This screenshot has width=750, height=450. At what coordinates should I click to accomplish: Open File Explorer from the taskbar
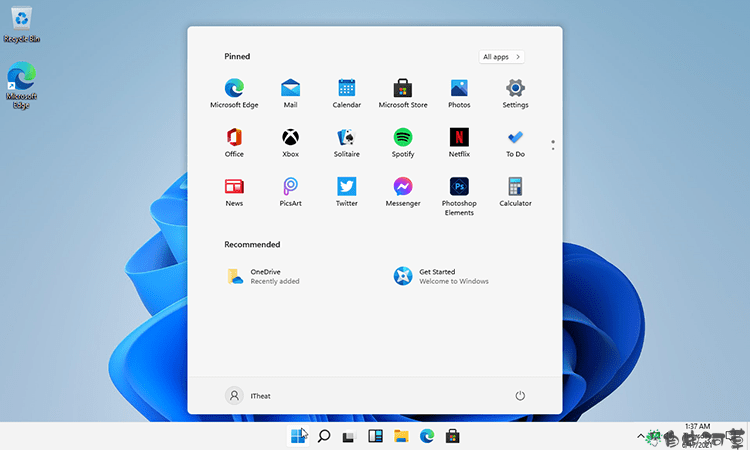click(401, 436)
